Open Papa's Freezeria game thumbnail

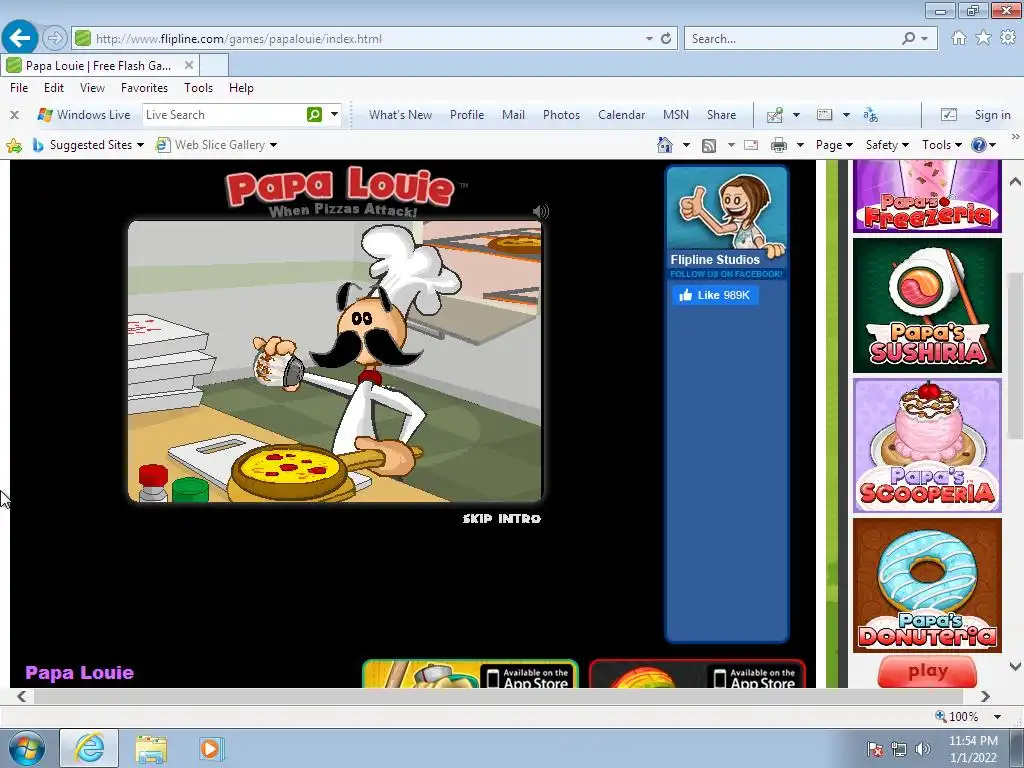click(927, 196)
